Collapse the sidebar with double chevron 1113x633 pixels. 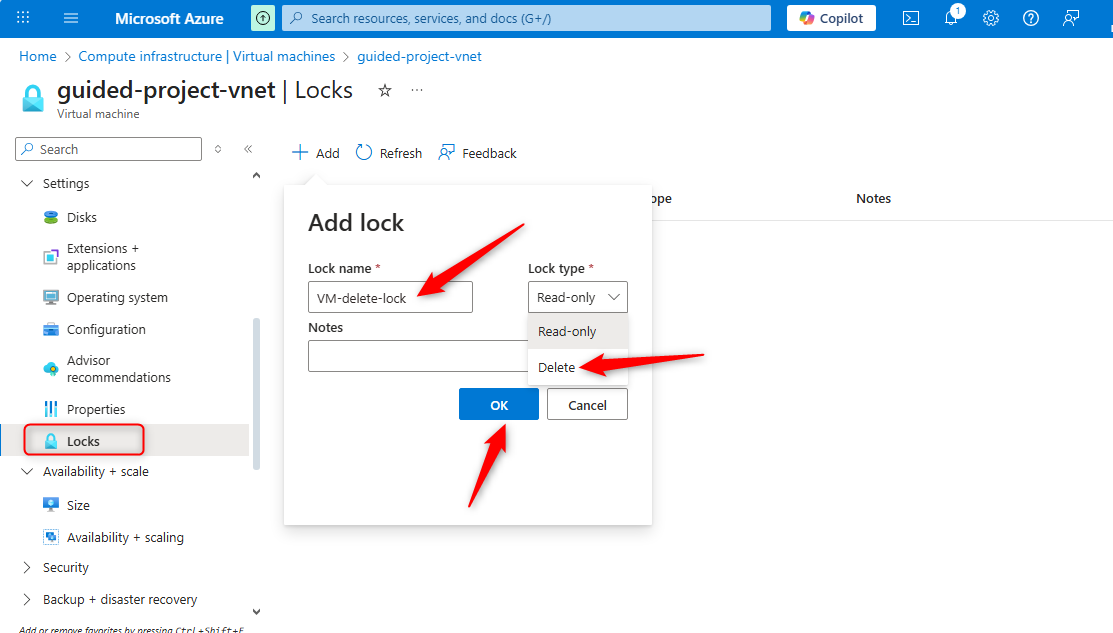pos(248,149)
